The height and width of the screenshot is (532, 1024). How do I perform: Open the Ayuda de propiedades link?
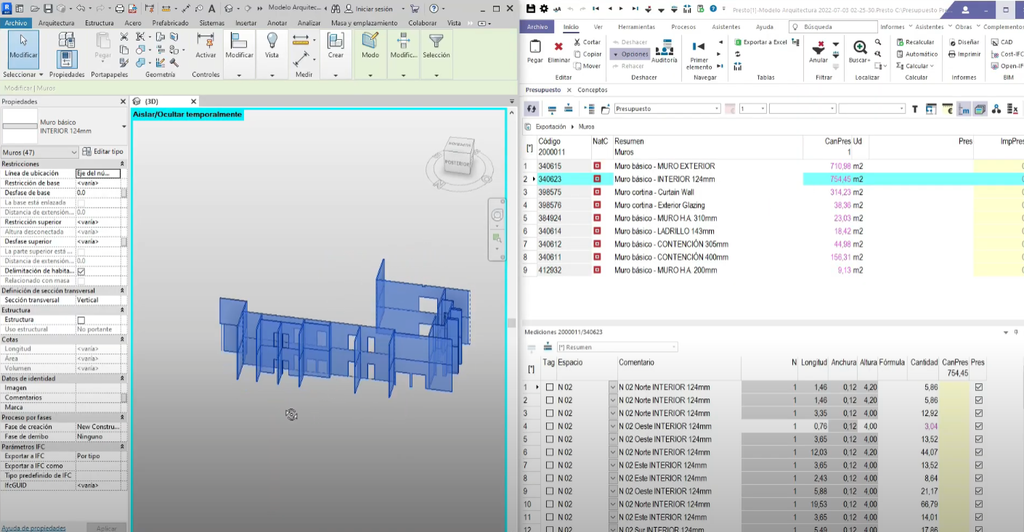coord(33,528)
